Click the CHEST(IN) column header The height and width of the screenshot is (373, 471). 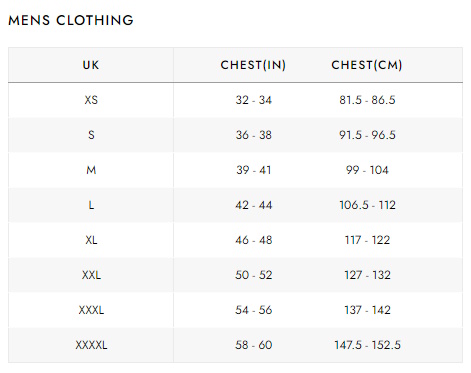253,65
